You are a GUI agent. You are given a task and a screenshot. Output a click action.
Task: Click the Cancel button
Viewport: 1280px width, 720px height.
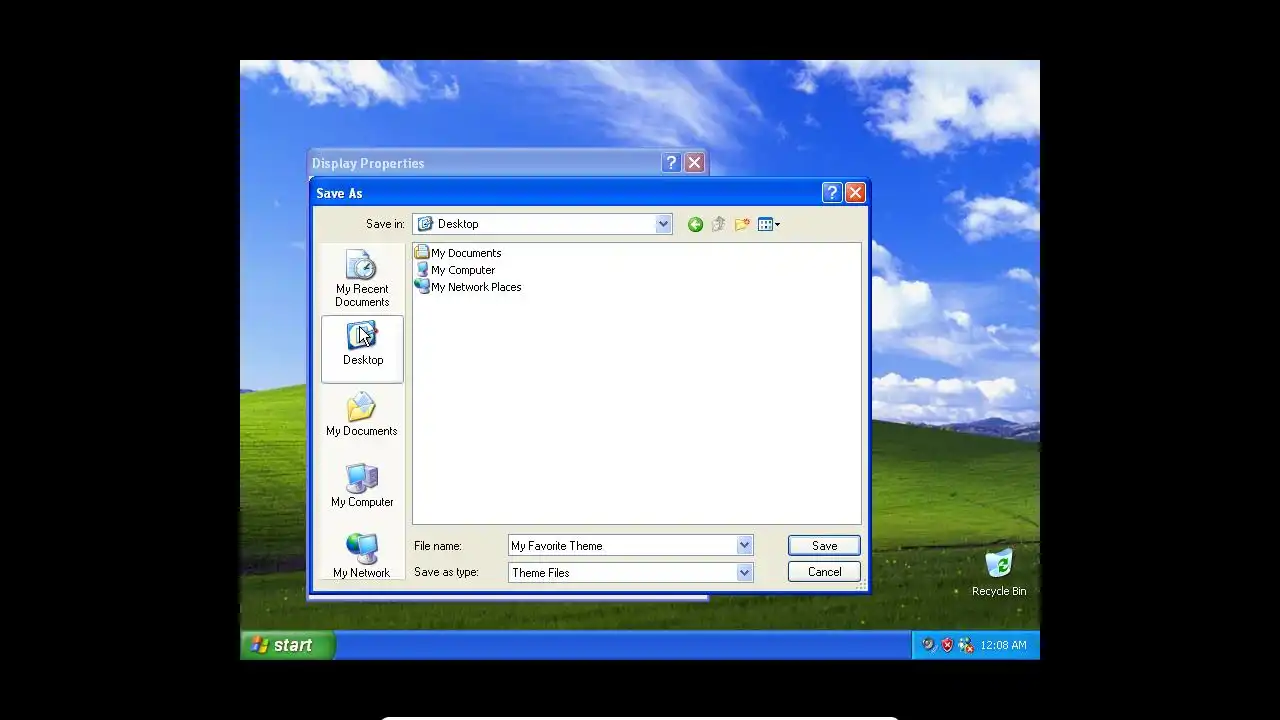pos(824,571)
